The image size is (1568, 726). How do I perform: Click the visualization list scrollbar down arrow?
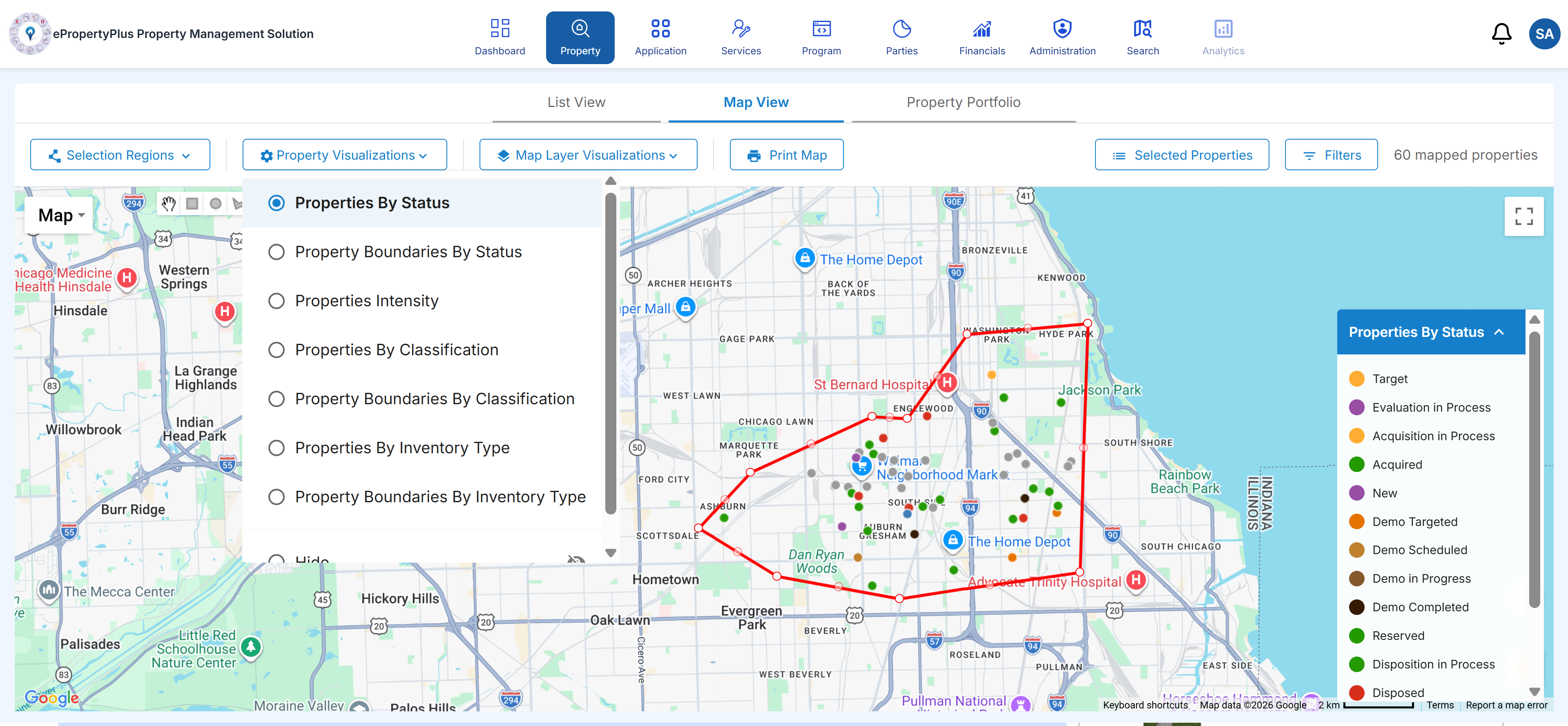click(x=611, y=552)
